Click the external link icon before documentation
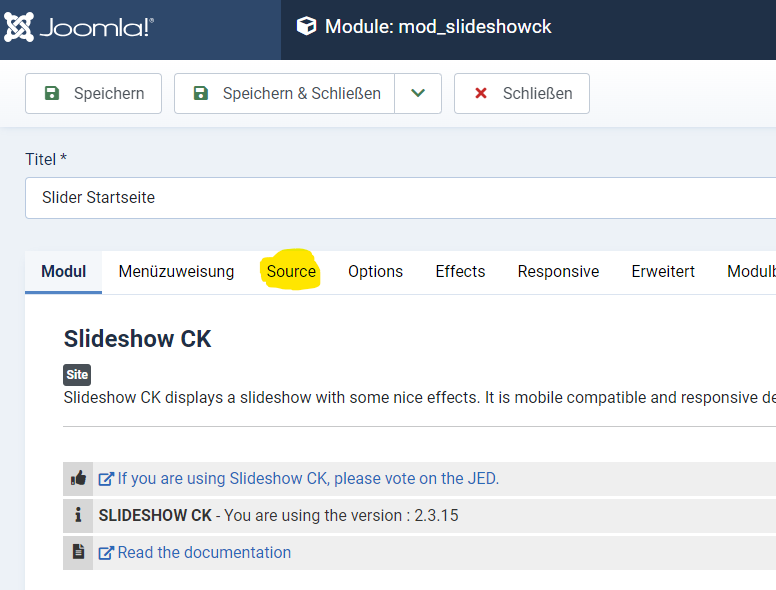 (105, 553)
